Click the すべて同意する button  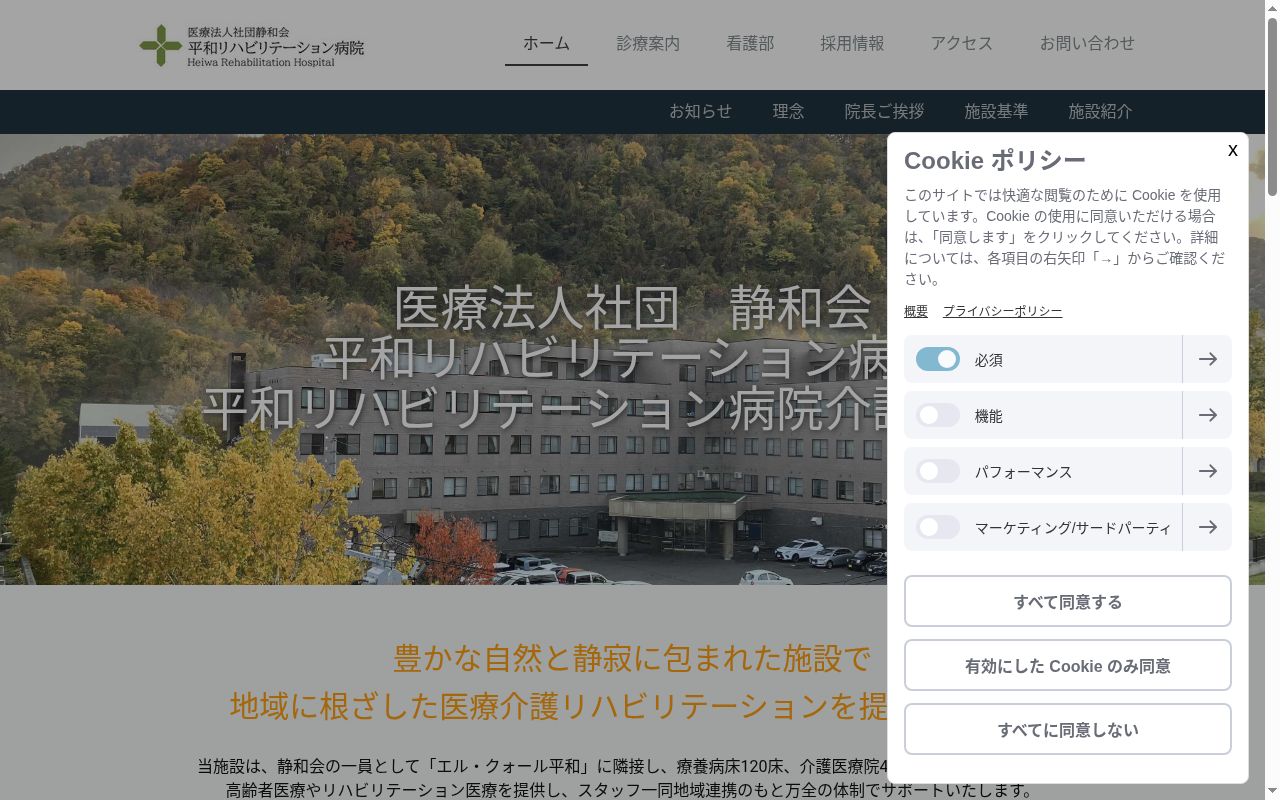1068,601
